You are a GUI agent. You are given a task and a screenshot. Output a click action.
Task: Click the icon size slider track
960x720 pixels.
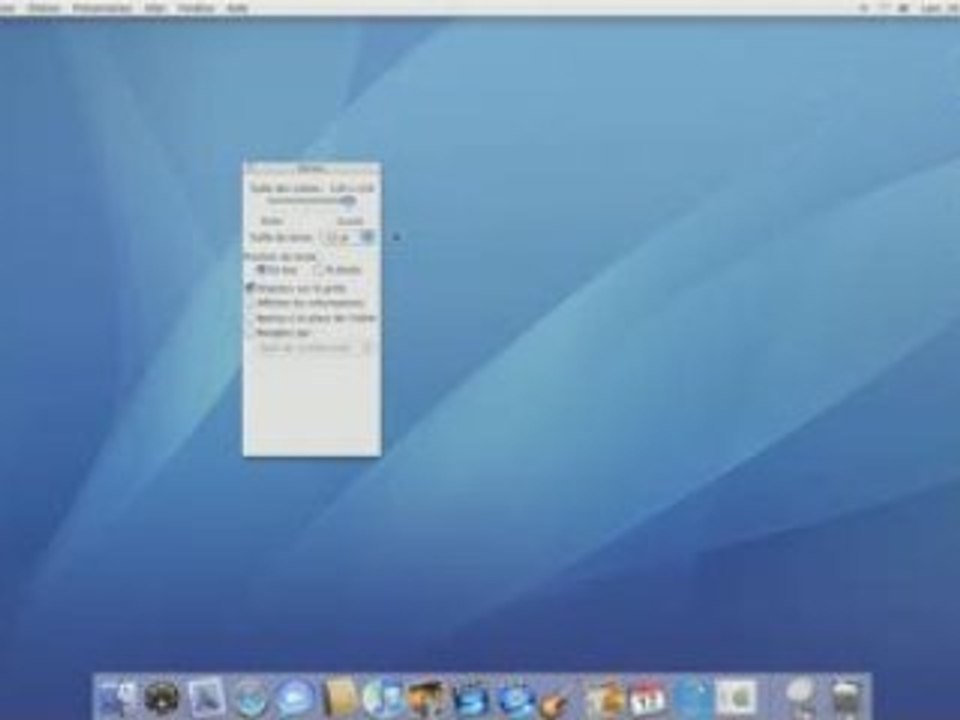click(311, 201)
